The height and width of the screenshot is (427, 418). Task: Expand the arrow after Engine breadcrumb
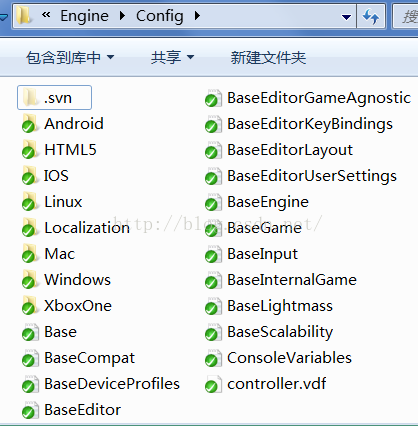(x=122, y=16)
